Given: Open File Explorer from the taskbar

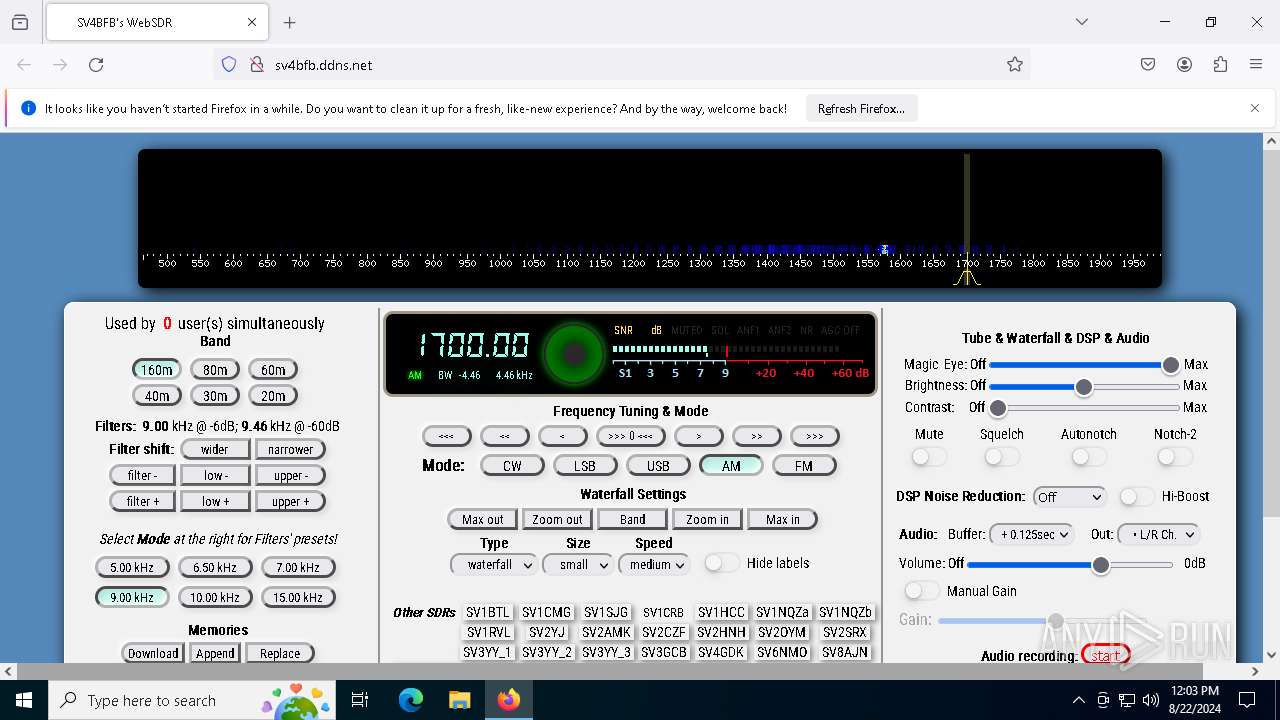Looking at the screenshot, I should tap(459, 700).
